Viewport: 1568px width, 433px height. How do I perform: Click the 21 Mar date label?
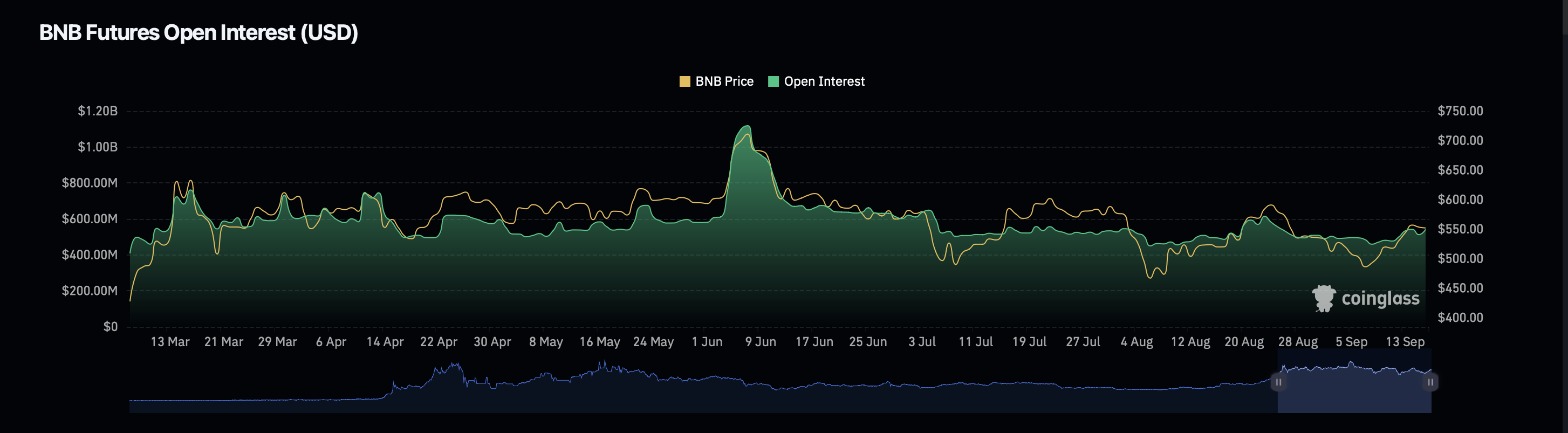click(x=223, y=342)
